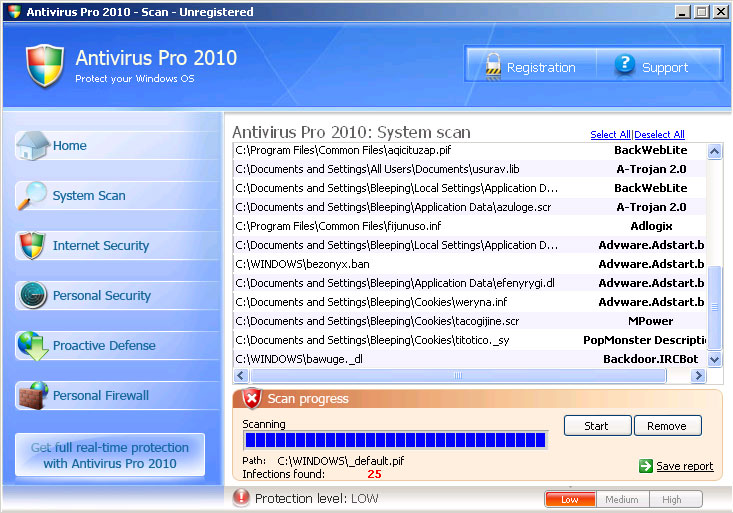Click the blue scanning progress bar
The image size is (733, 513).
[395, 440]
